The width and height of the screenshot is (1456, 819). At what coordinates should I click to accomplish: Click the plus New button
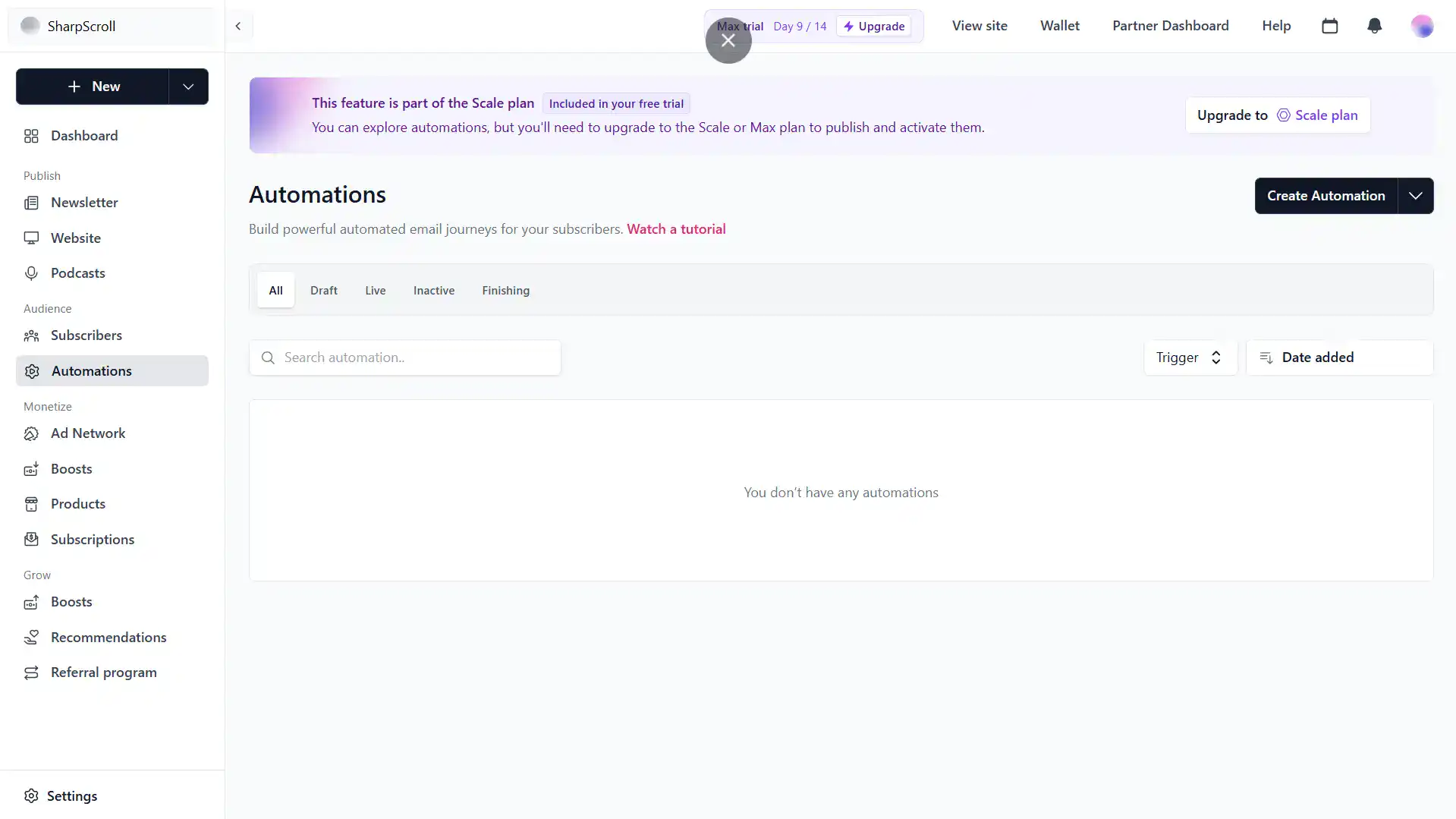93,87
